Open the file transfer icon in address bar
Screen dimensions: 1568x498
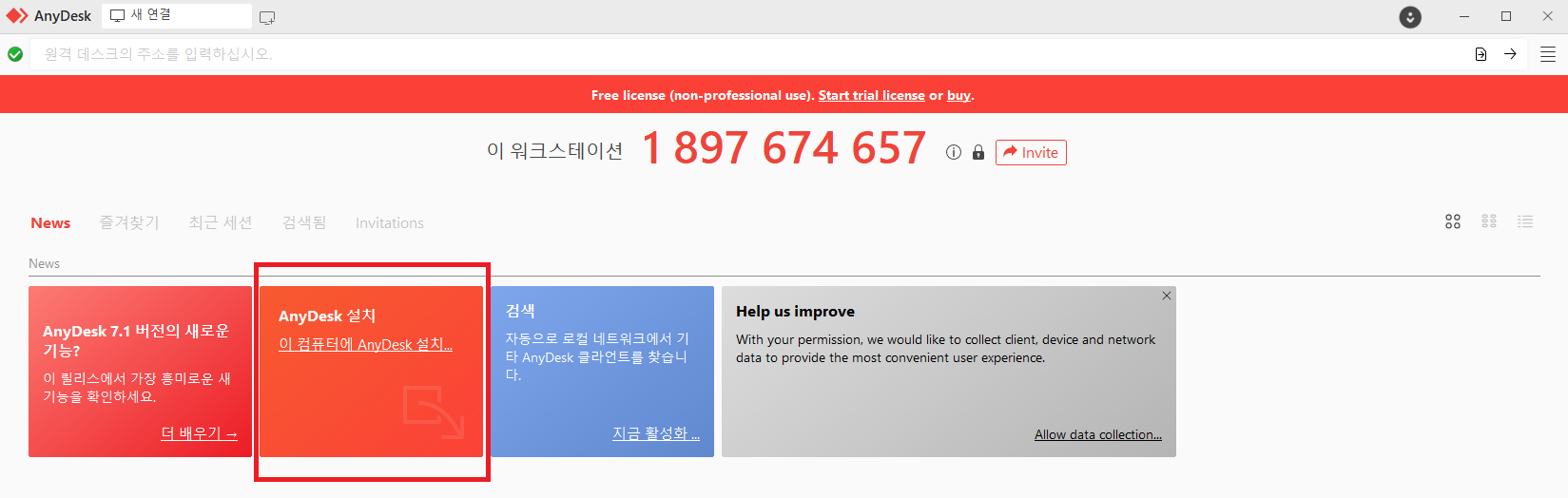point(1481,54)
